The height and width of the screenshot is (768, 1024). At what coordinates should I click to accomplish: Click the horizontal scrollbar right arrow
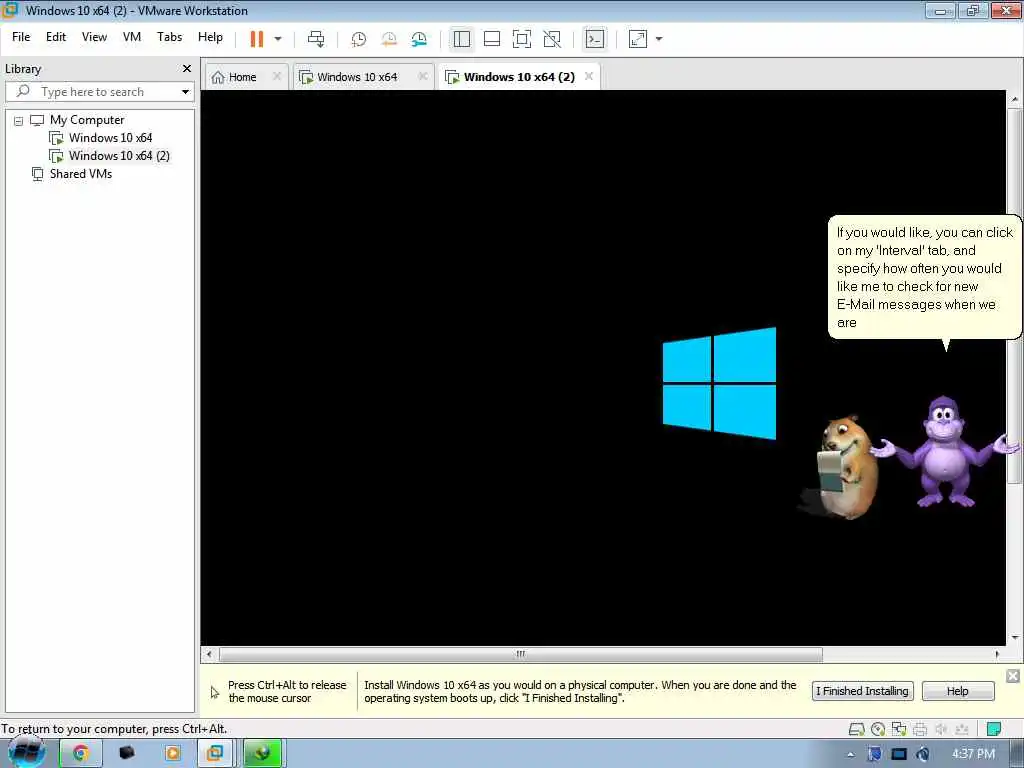(x=997, y=654)
